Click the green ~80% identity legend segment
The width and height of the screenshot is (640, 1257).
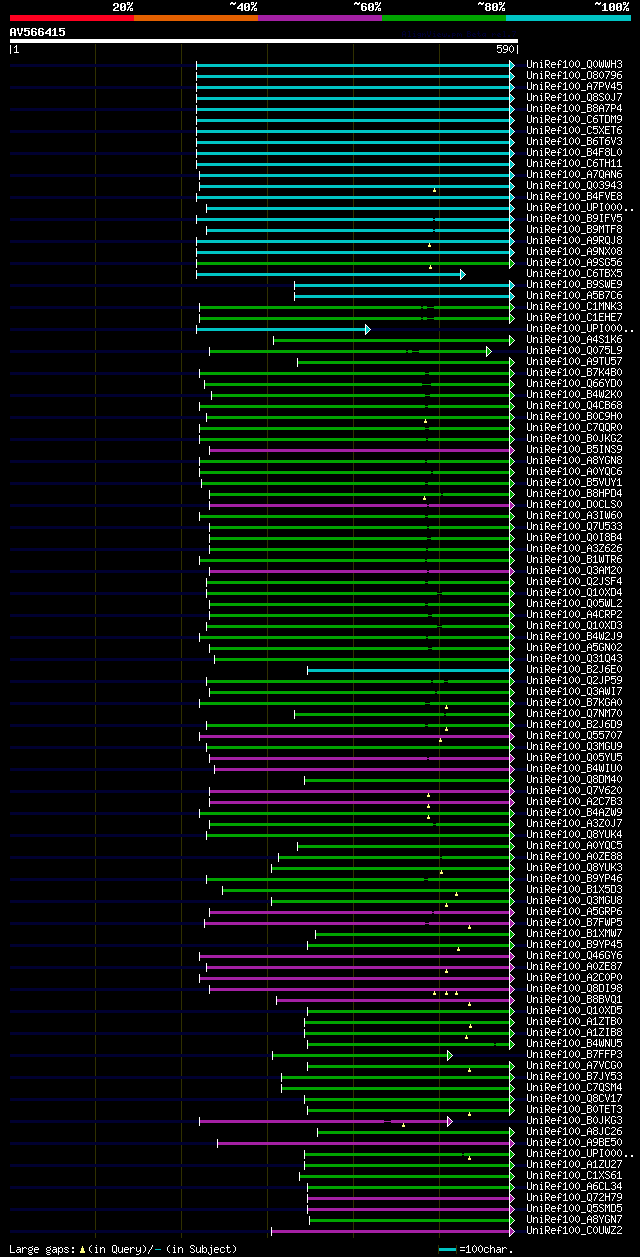pos(444,18)
